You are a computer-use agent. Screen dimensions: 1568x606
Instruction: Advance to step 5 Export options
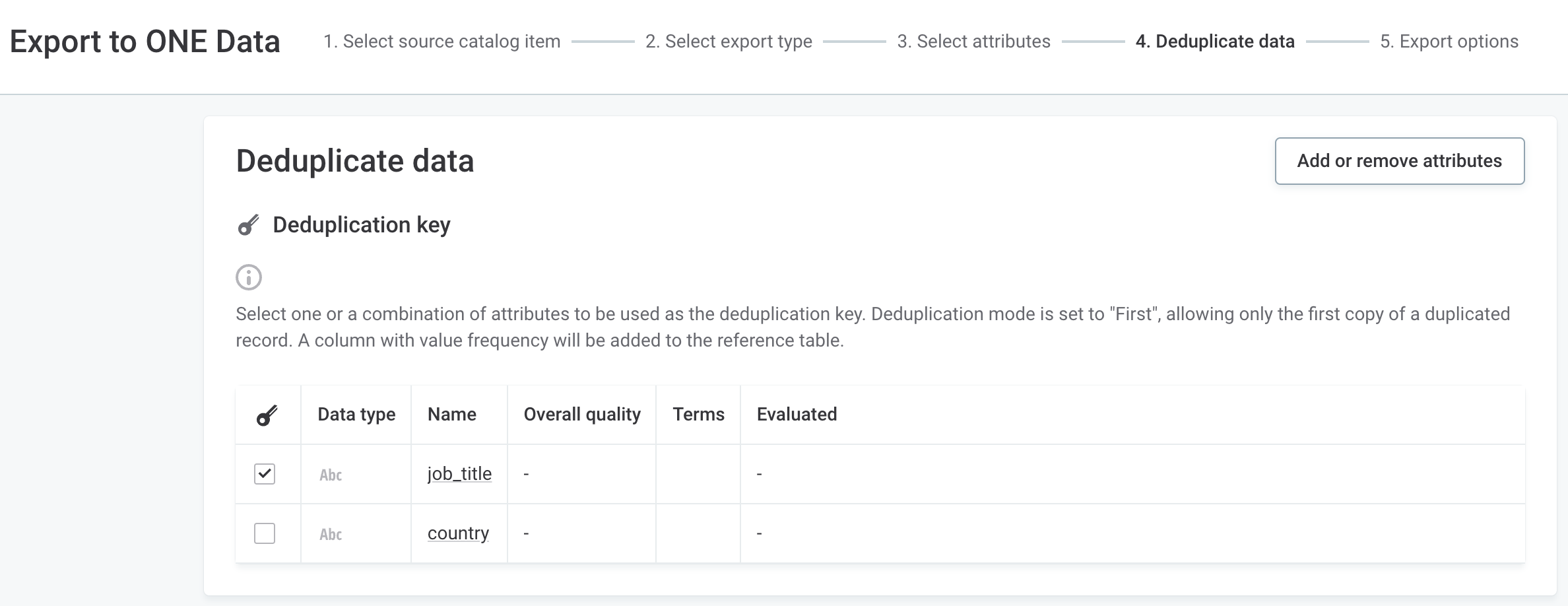[1449, 41]
